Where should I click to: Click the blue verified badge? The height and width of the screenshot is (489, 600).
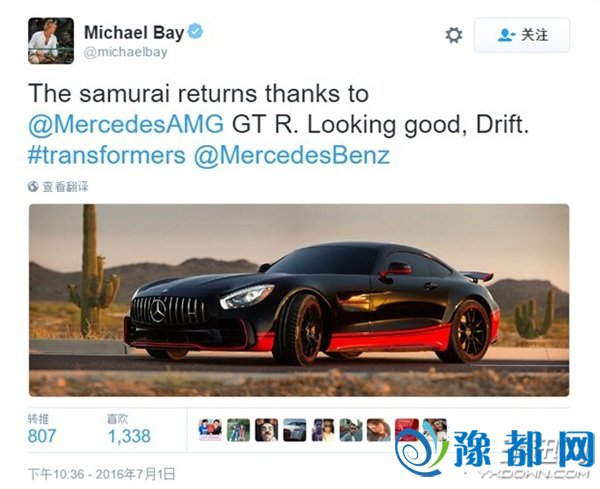tap(196, 31)
